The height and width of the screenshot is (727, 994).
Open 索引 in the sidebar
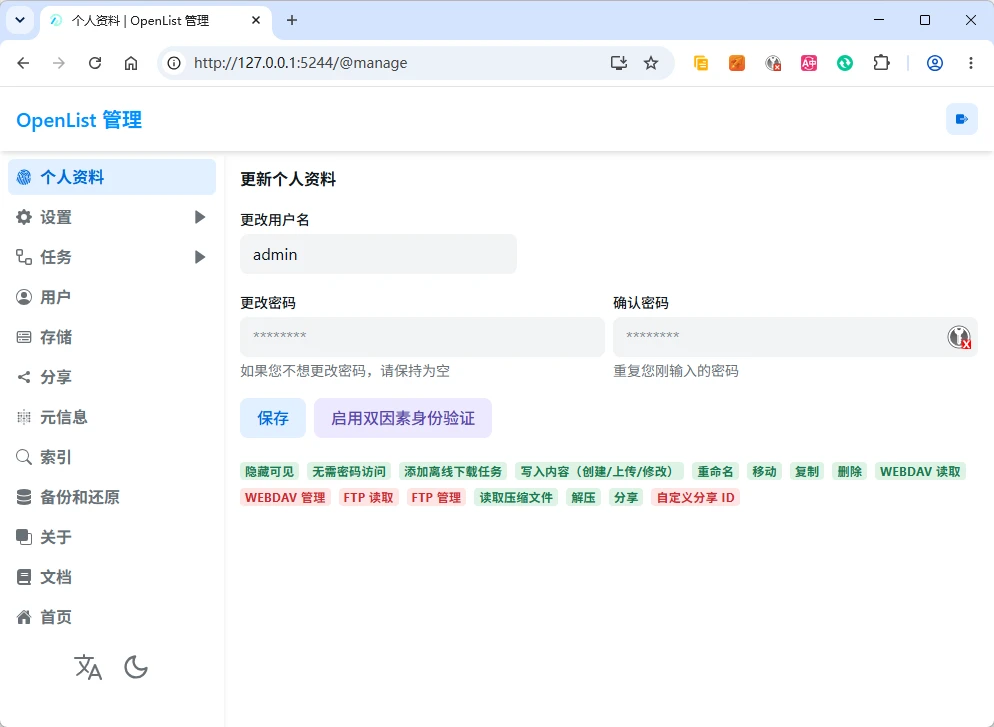[112, 456]
